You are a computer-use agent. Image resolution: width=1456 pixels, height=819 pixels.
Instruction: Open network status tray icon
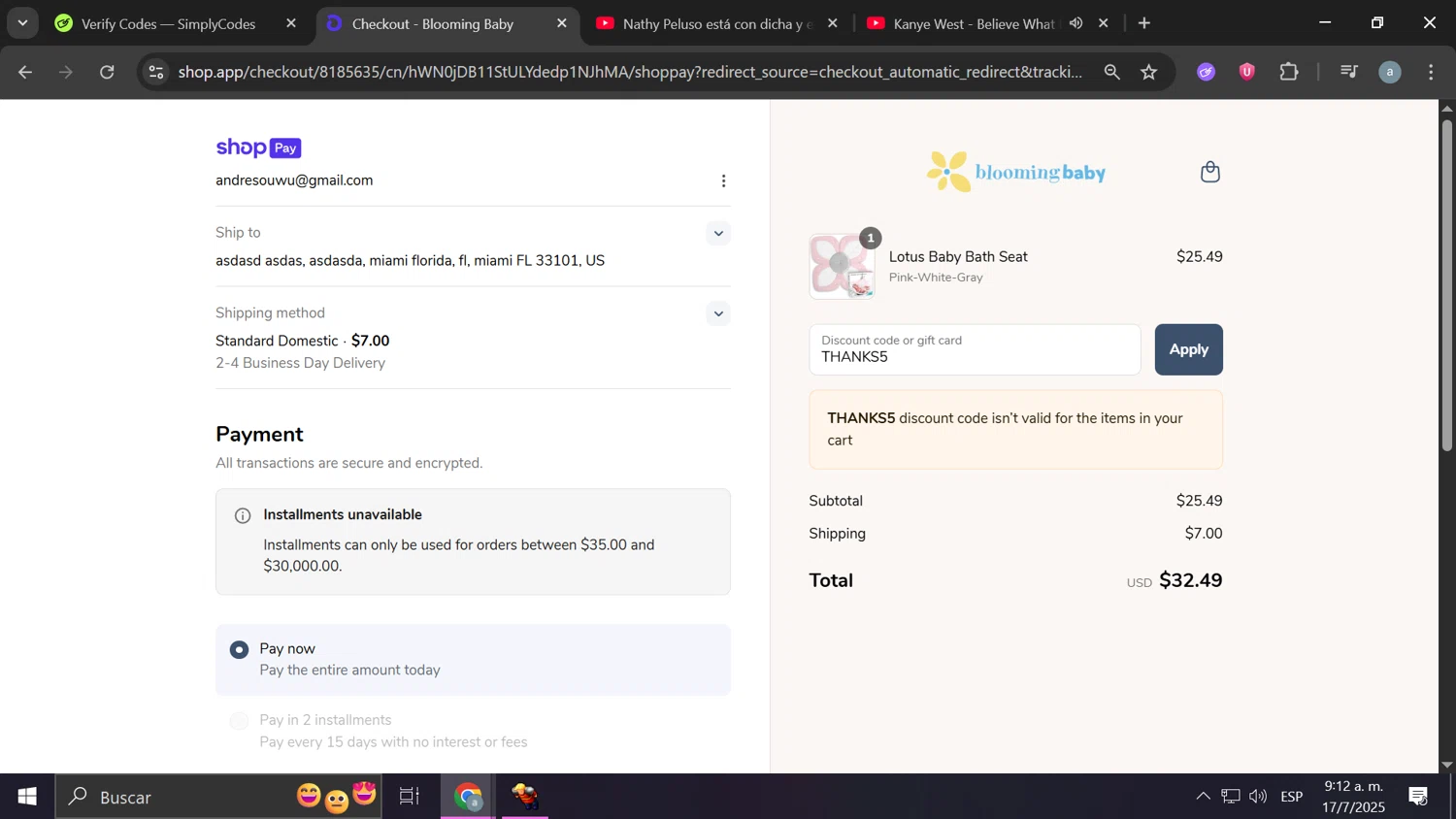point(1231,797)
